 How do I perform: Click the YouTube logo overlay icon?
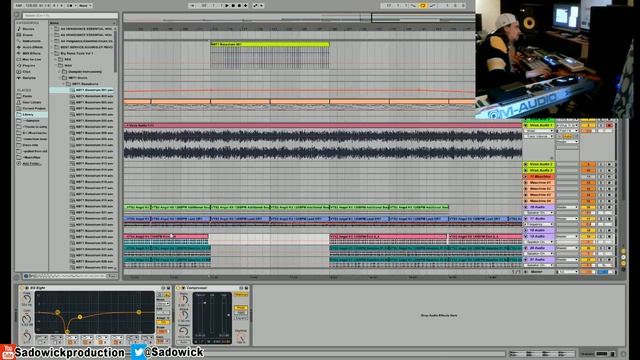(7, 352)
